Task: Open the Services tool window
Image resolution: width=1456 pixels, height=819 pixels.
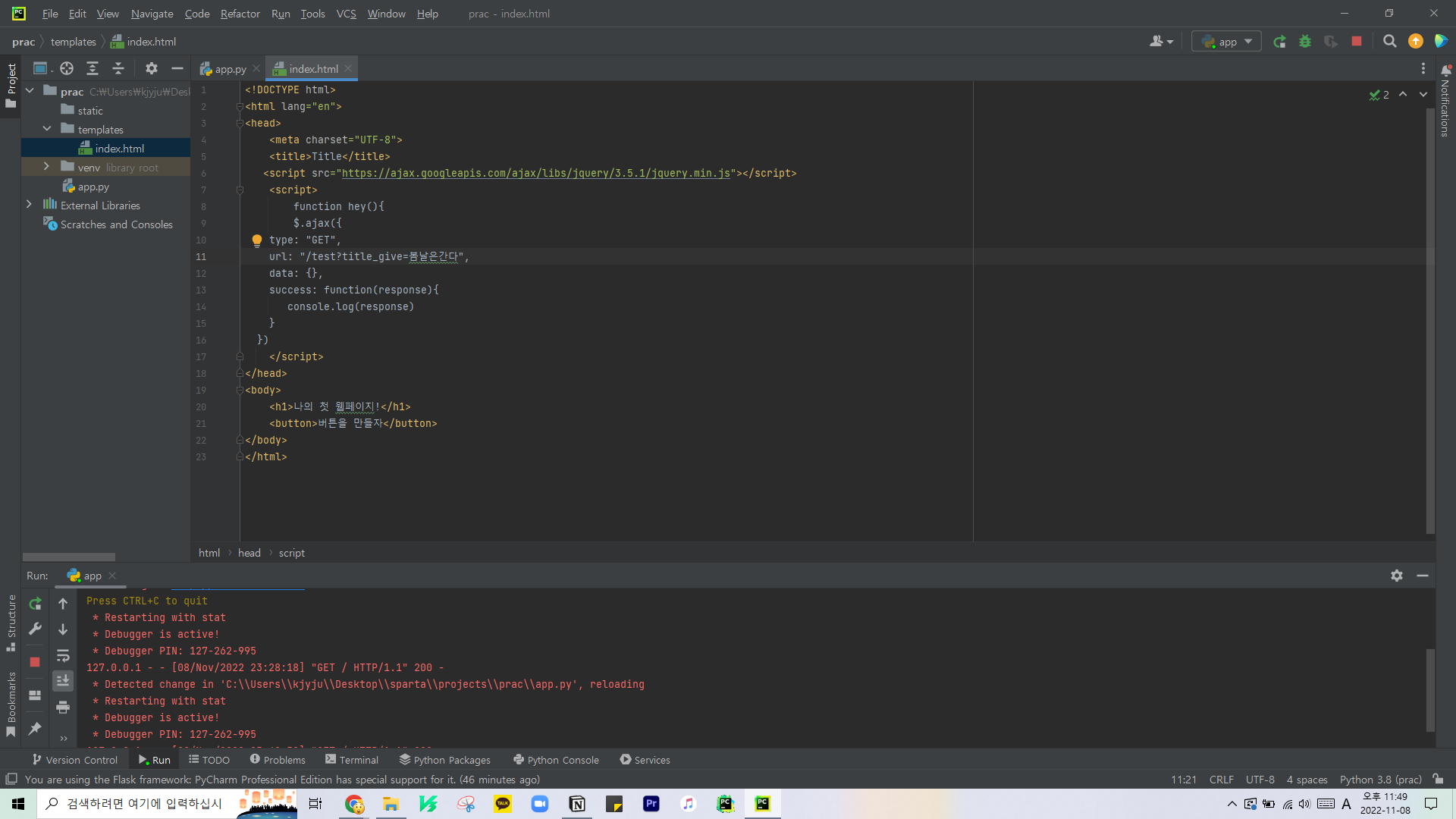Action: (645, 760)
